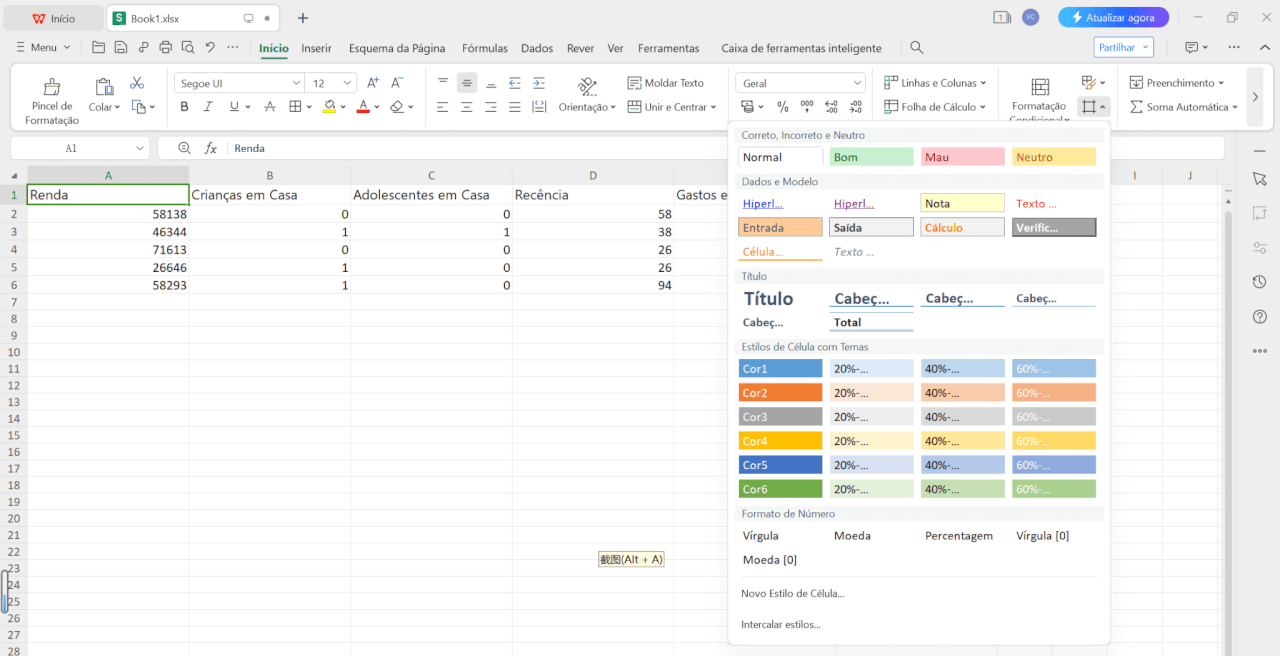Screen dimensions: 1280x656
Task: Click the percent style icon
Action: click(x=782, y=107)
